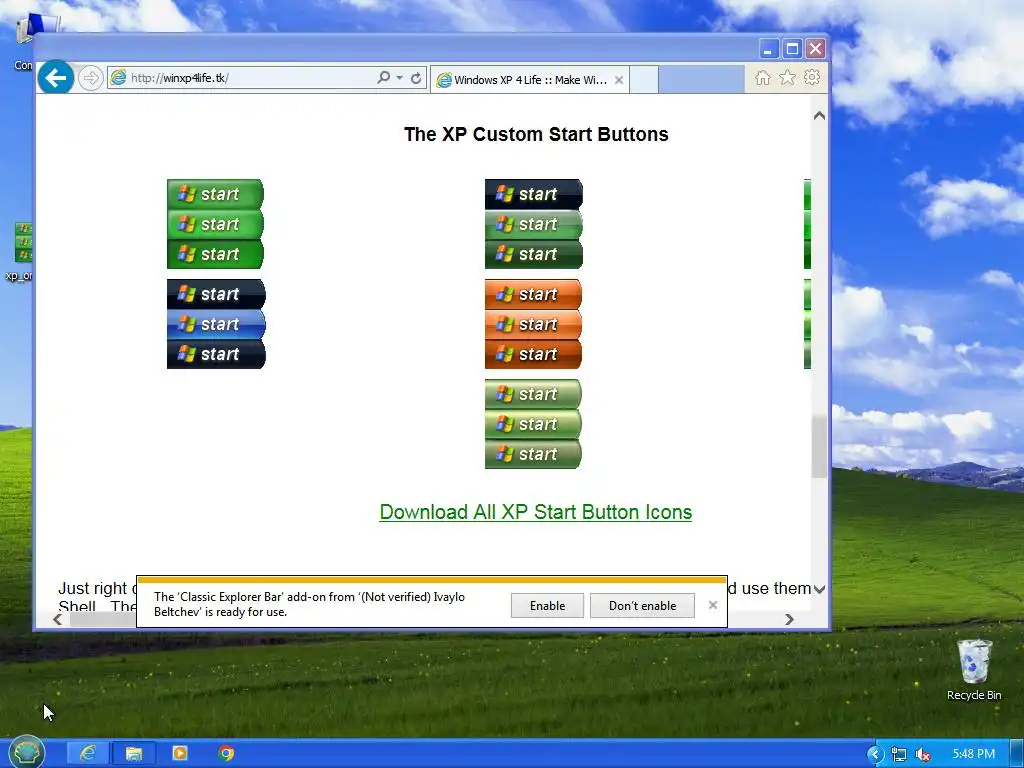Click Enable for Classic Explorer Bar add-on
Image resolution: width=1024 pixels, height=768 pixels.
[x=547, y=605]
